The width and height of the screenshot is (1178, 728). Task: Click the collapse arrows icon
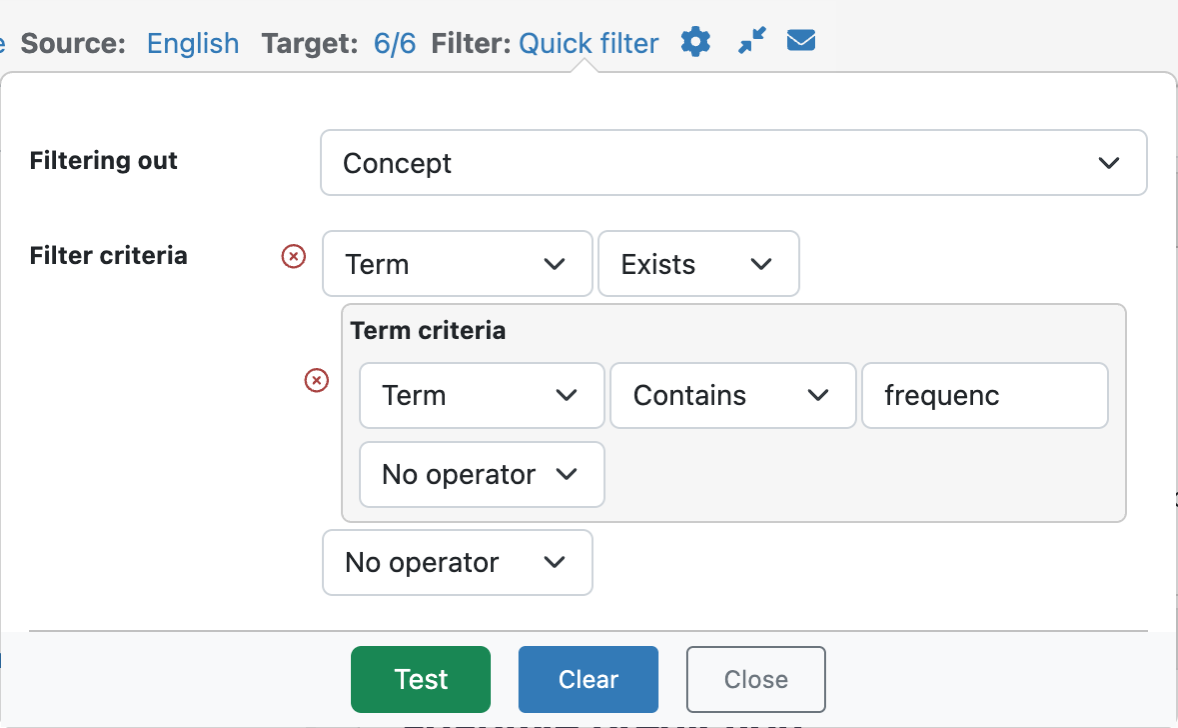tap(752, 41)
